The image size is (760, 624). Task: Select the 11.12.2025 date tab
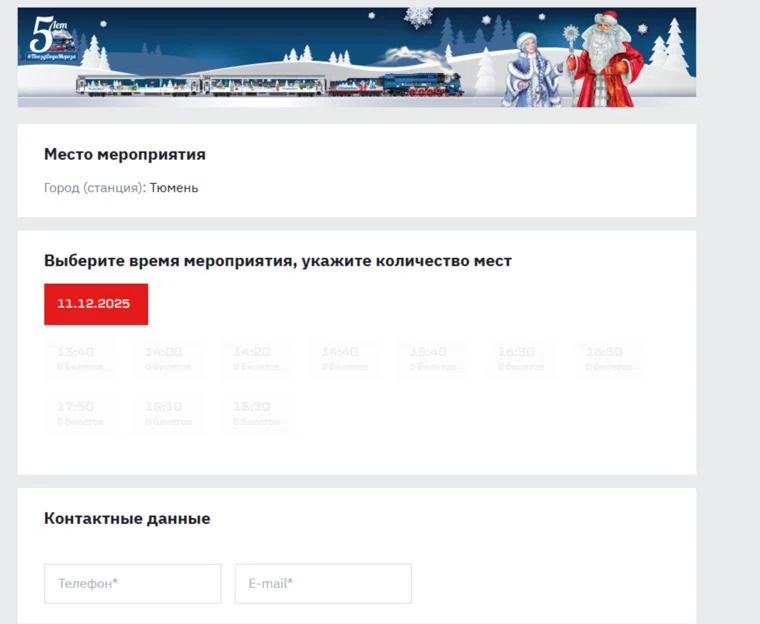click(x=96, y=304)
